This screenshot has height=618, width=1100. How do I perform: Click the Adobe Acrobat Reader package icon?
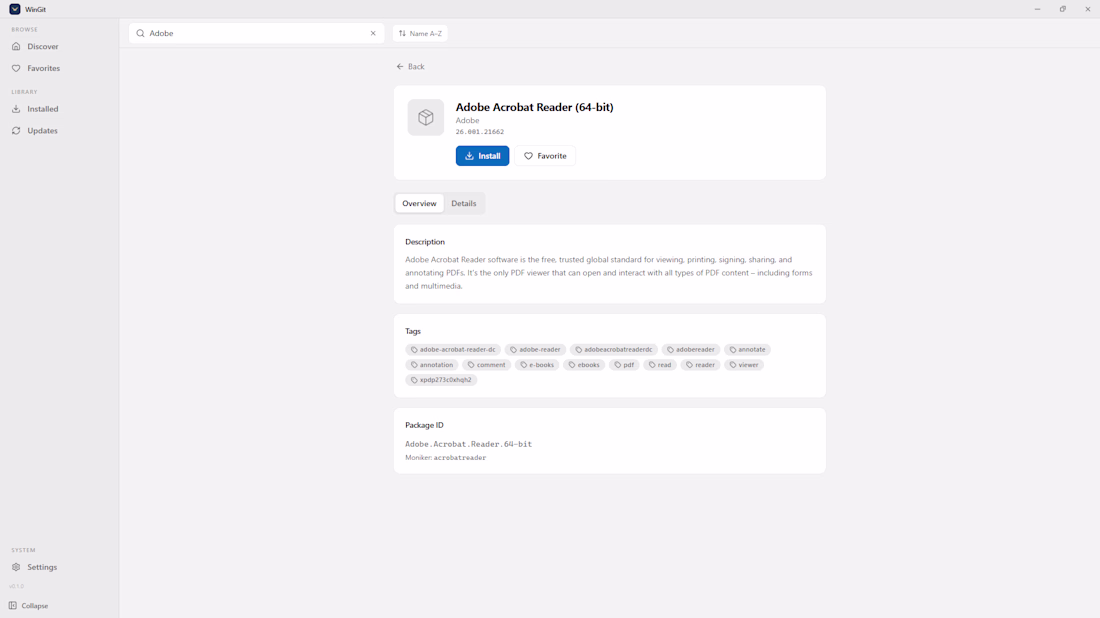point(426,117)
